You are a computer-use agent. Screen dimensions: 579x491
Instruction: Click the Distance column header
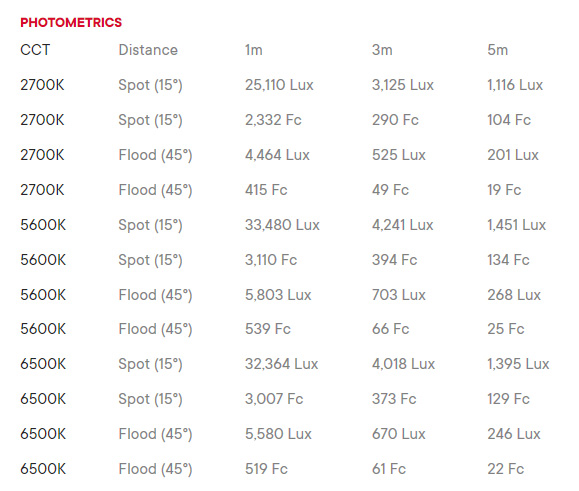click(x=148, y=50)
